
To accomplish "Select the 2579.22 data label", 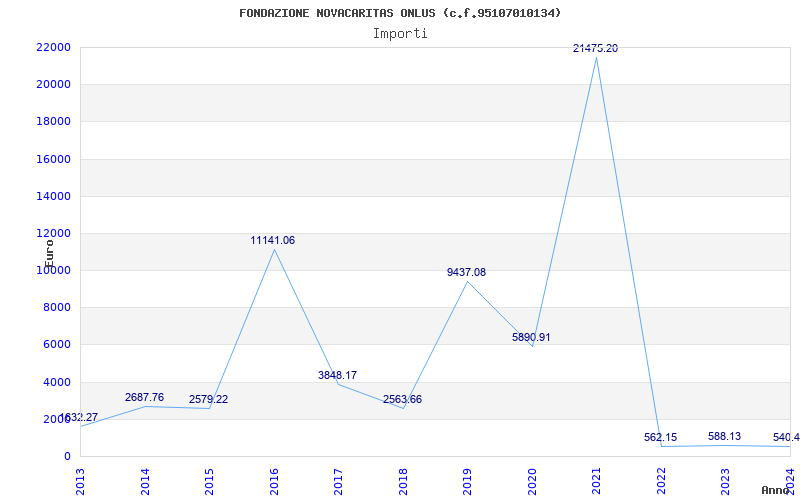I will tap(208, 399).
